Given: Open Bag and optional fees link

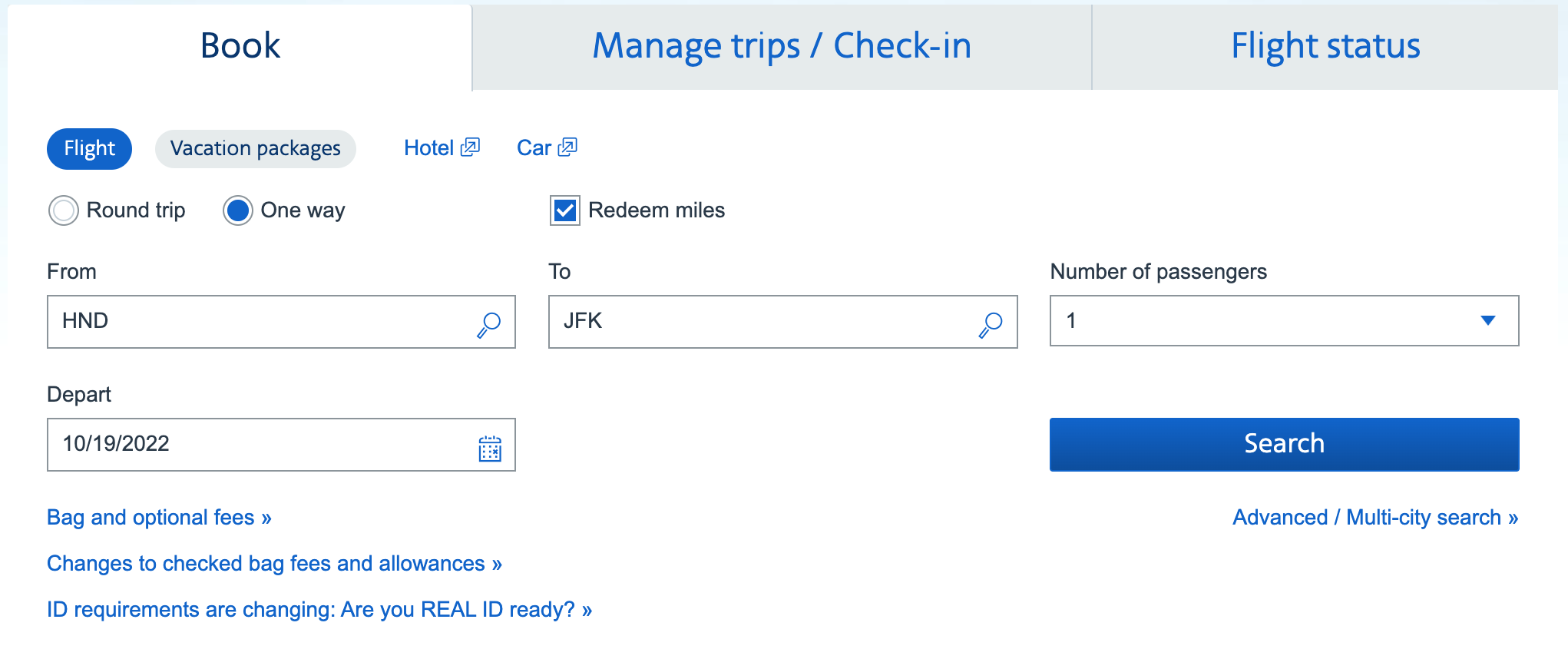Looking at the screenshot, I should (x=159, y=518).
